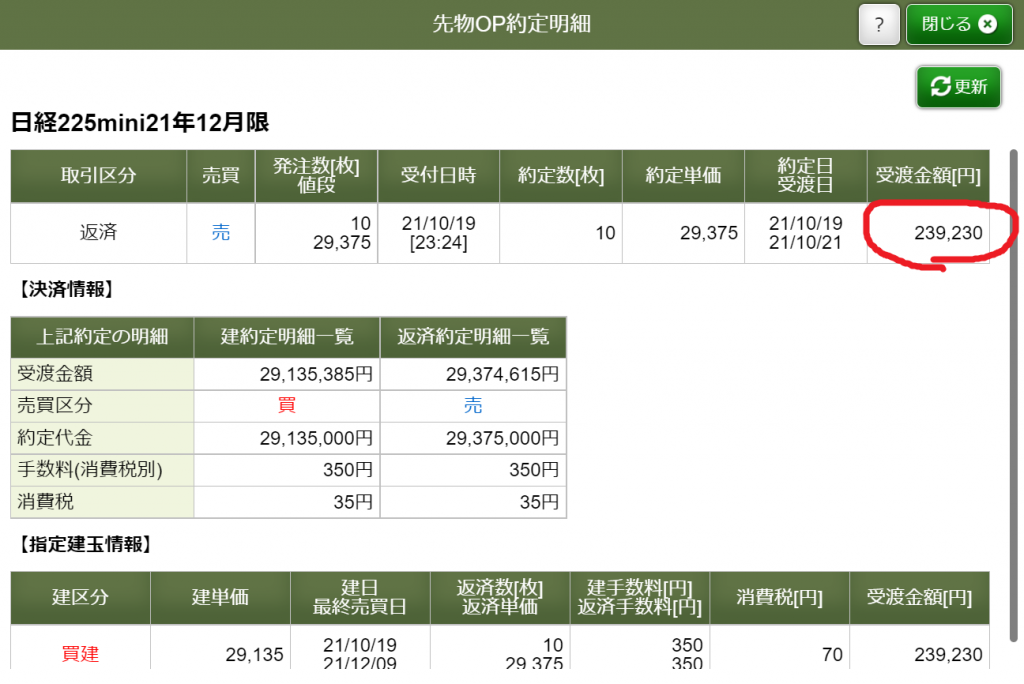Select the 受渡金額[円] header in top table
This screenshot has width=1024, height=684.
(x=928, y=176)
